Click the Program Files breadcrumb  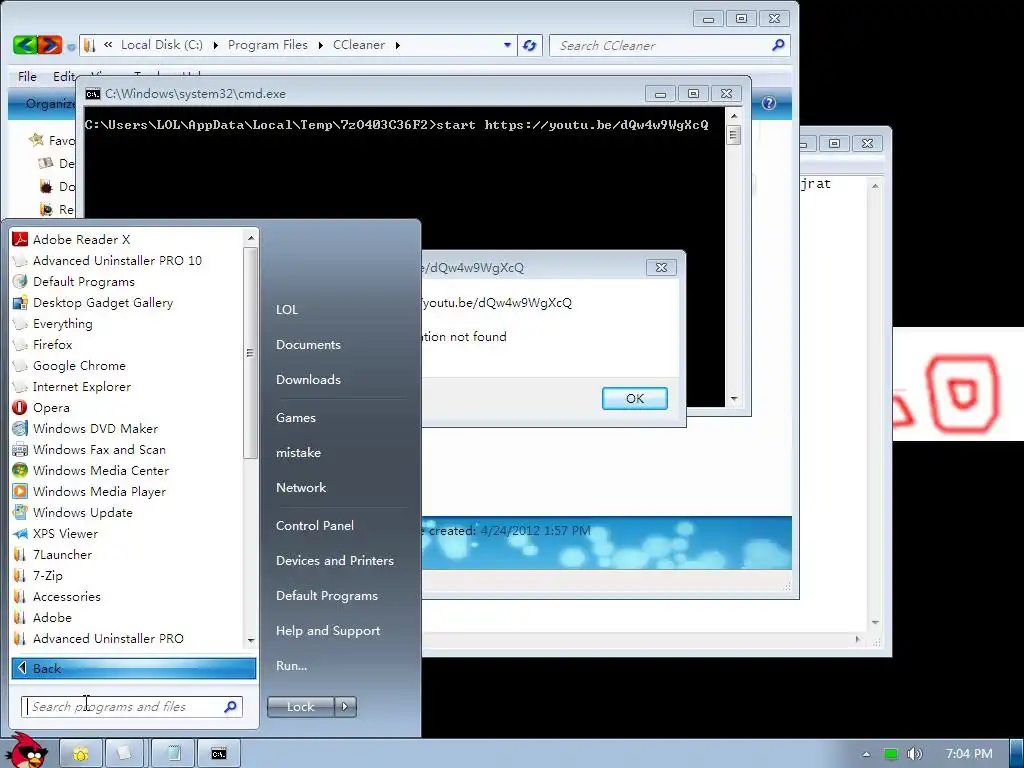[268, 45]
